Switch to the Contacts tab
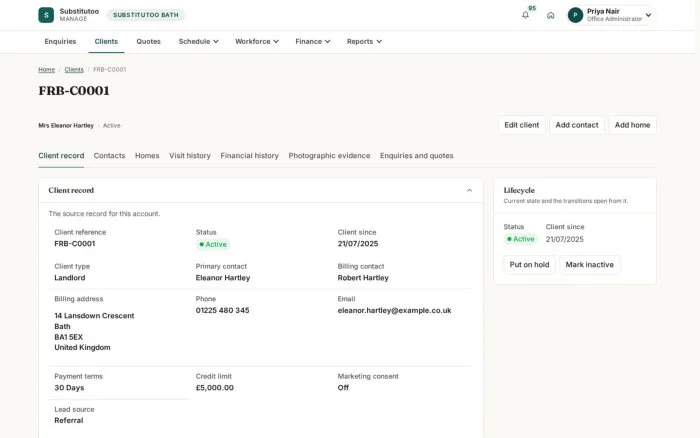Screen dimensions: 700x438 pos(109,156)
